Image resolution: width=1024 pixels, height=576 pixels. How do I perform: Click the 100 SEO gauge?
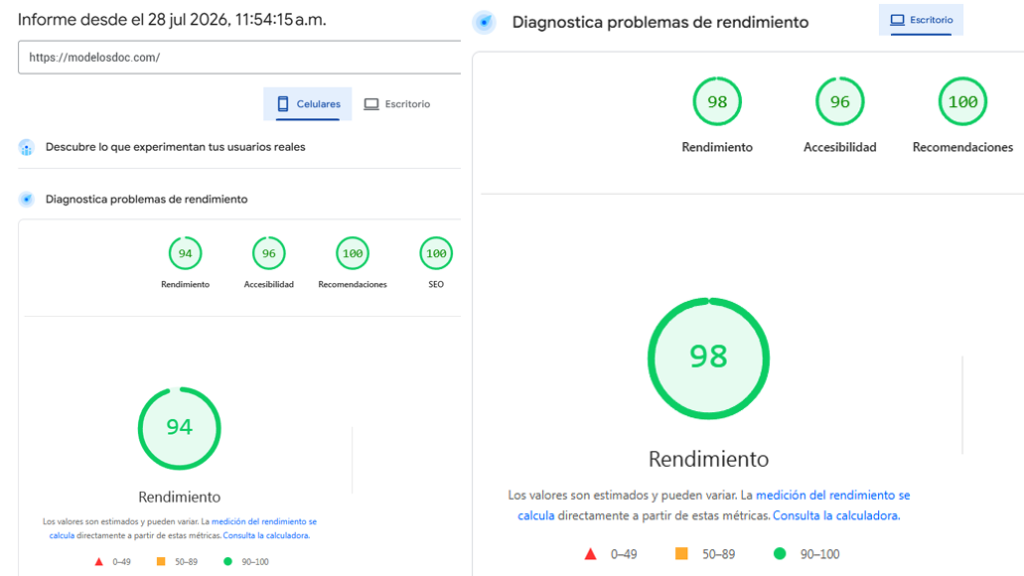pyautogui.click(x=436, y=253)
